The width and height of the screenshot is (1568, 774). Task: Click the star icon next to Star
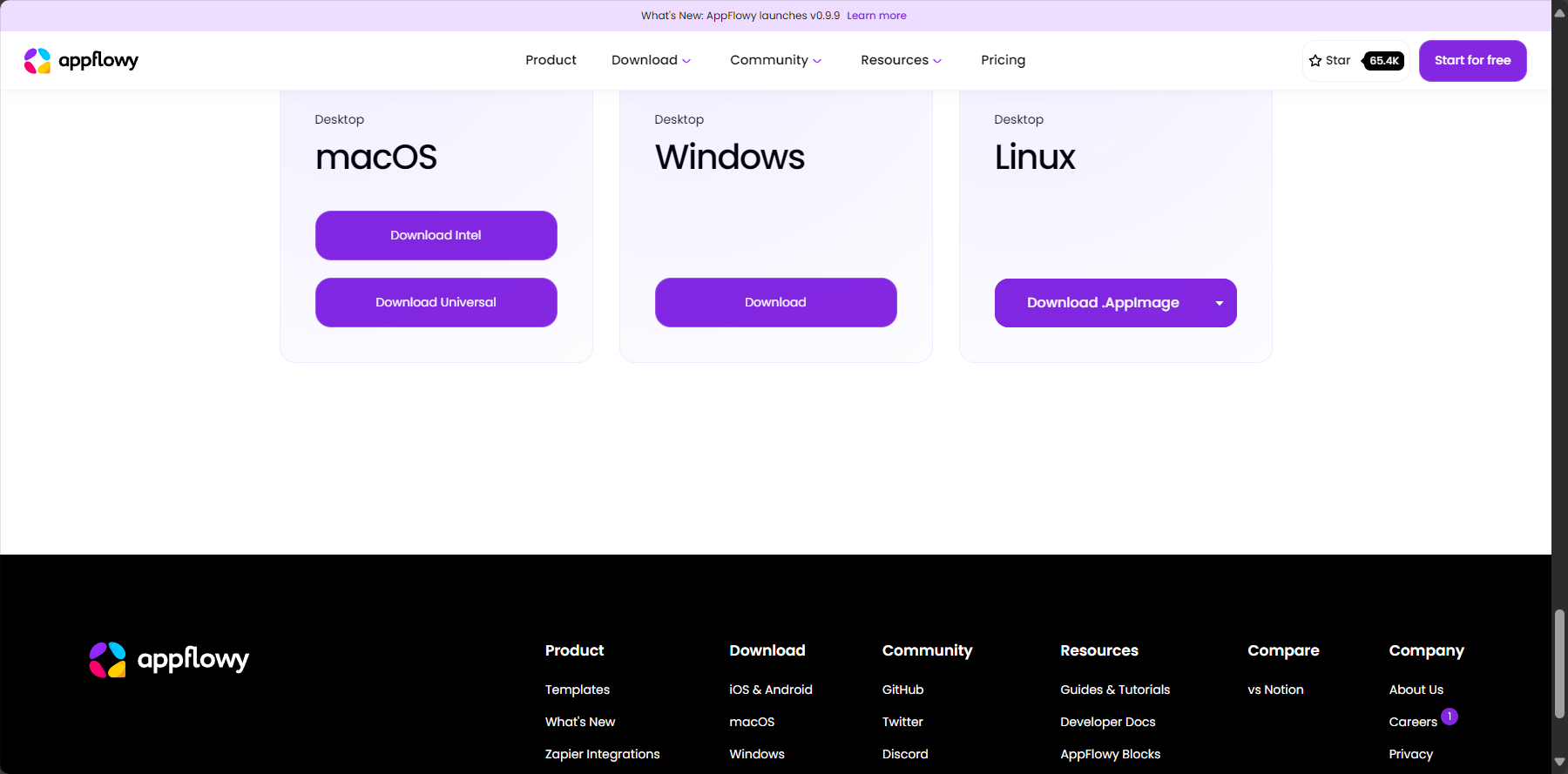pos(1315,61)
